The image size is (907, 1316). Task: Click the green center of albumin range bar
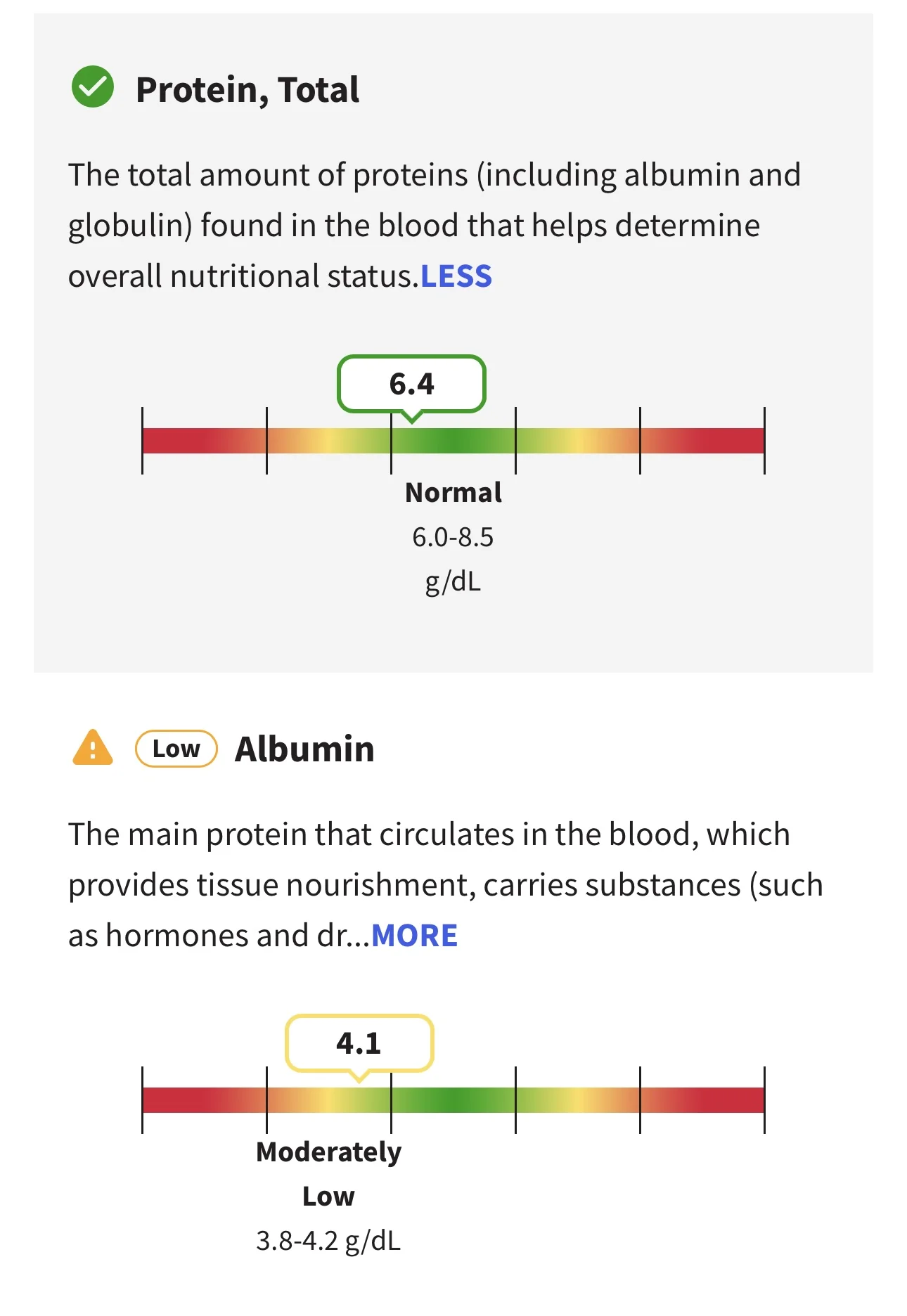453,1100
